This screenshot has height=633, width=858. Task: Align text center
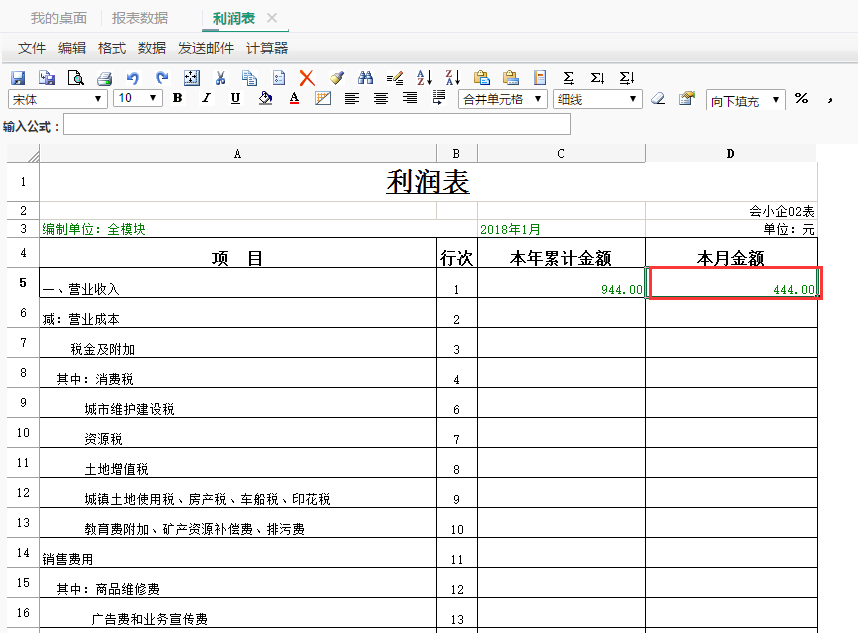click(381, 98)
